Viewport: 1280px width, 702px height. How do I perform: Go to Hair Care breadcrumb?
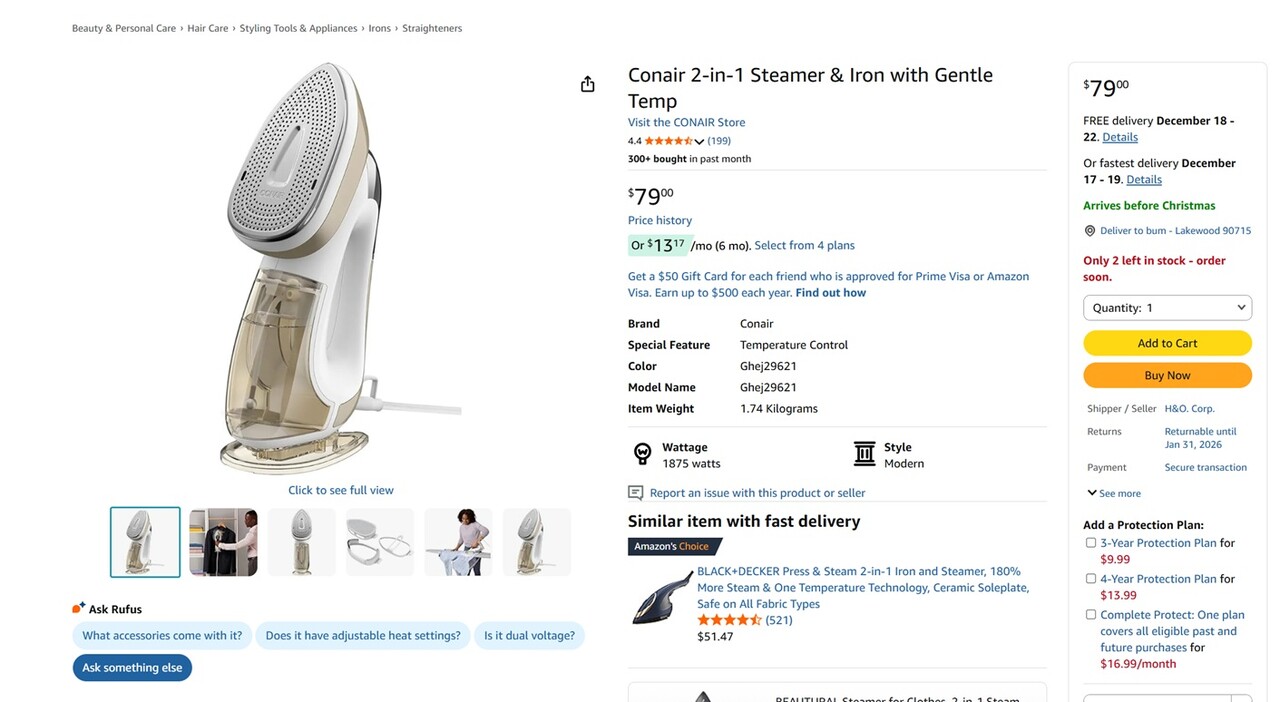[x=208, y=28]
